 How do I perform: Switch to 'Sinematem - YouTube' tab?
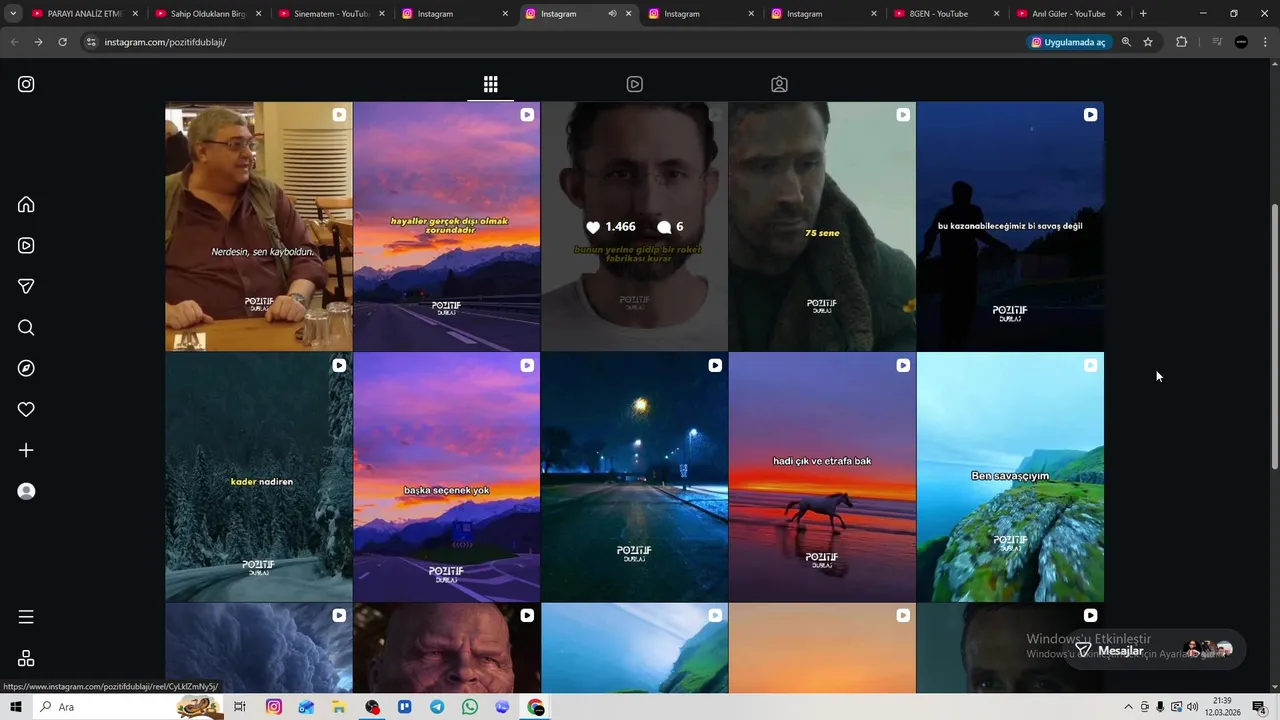click(x=331, y=14)
